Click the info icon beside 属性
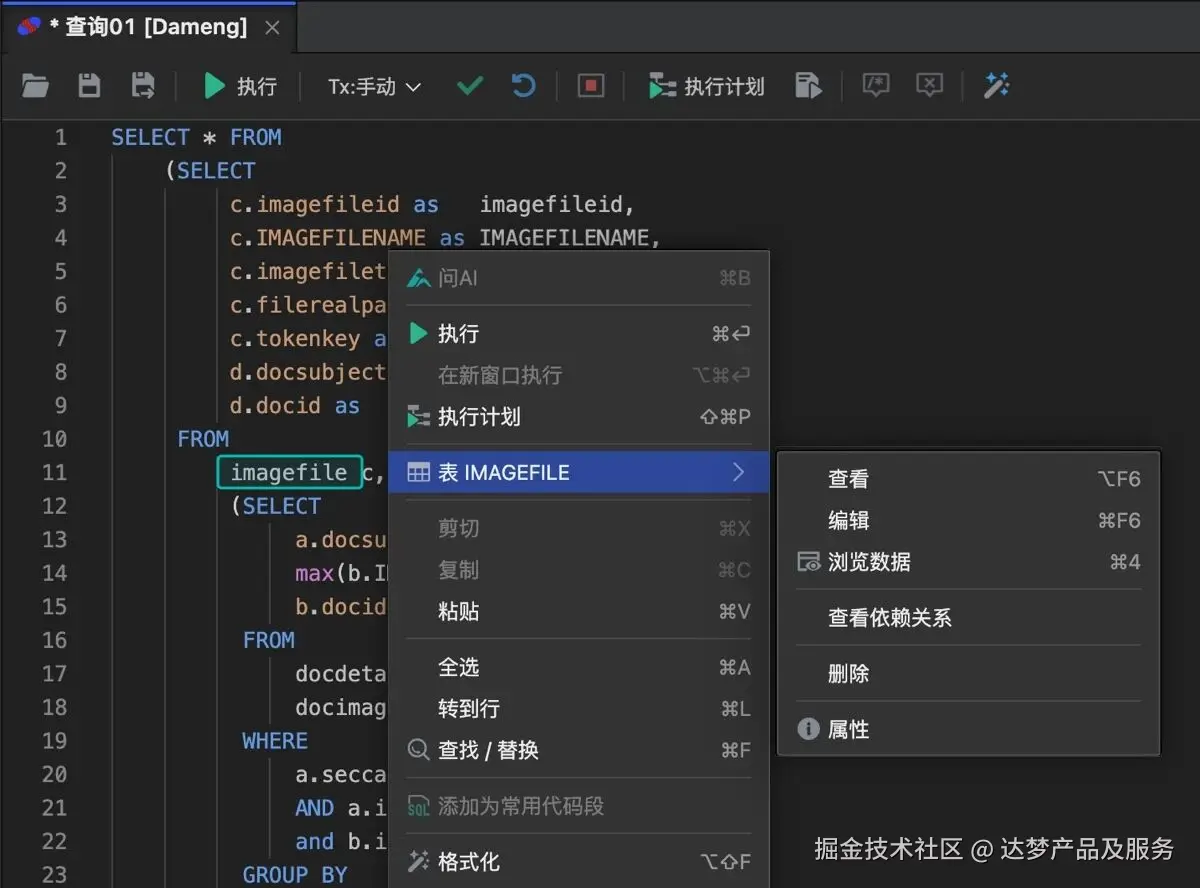 click(x=808, y=730)
